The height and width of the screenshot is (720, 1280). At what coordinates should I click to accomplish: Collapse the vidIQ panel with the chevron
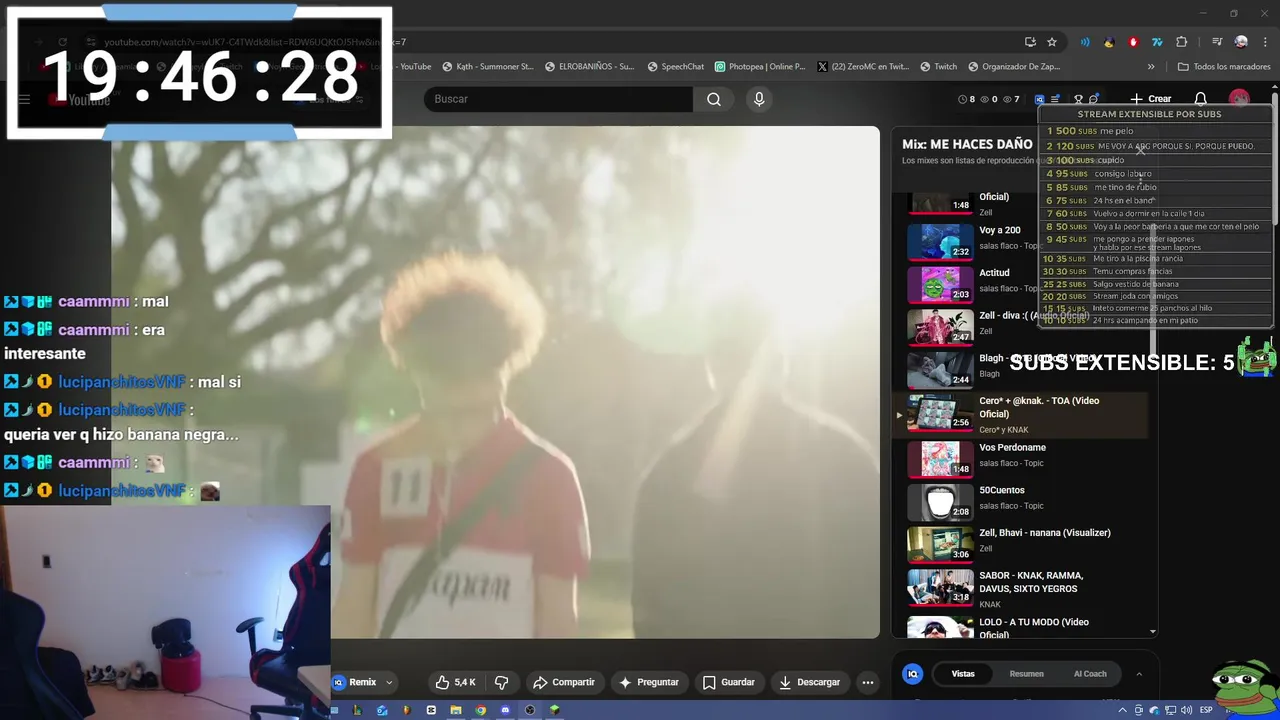click(x=1139, y=674)
